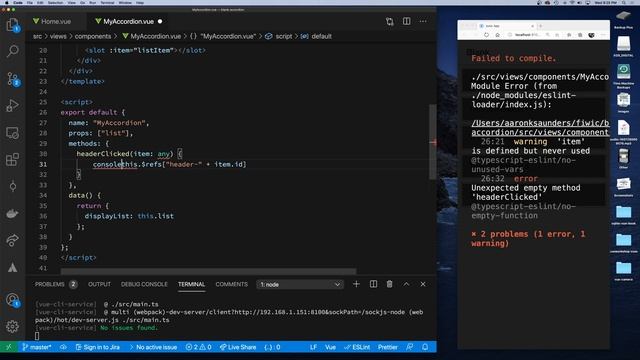Open the Manage gear menu
The image size is (640, 360).
[13, 326]
